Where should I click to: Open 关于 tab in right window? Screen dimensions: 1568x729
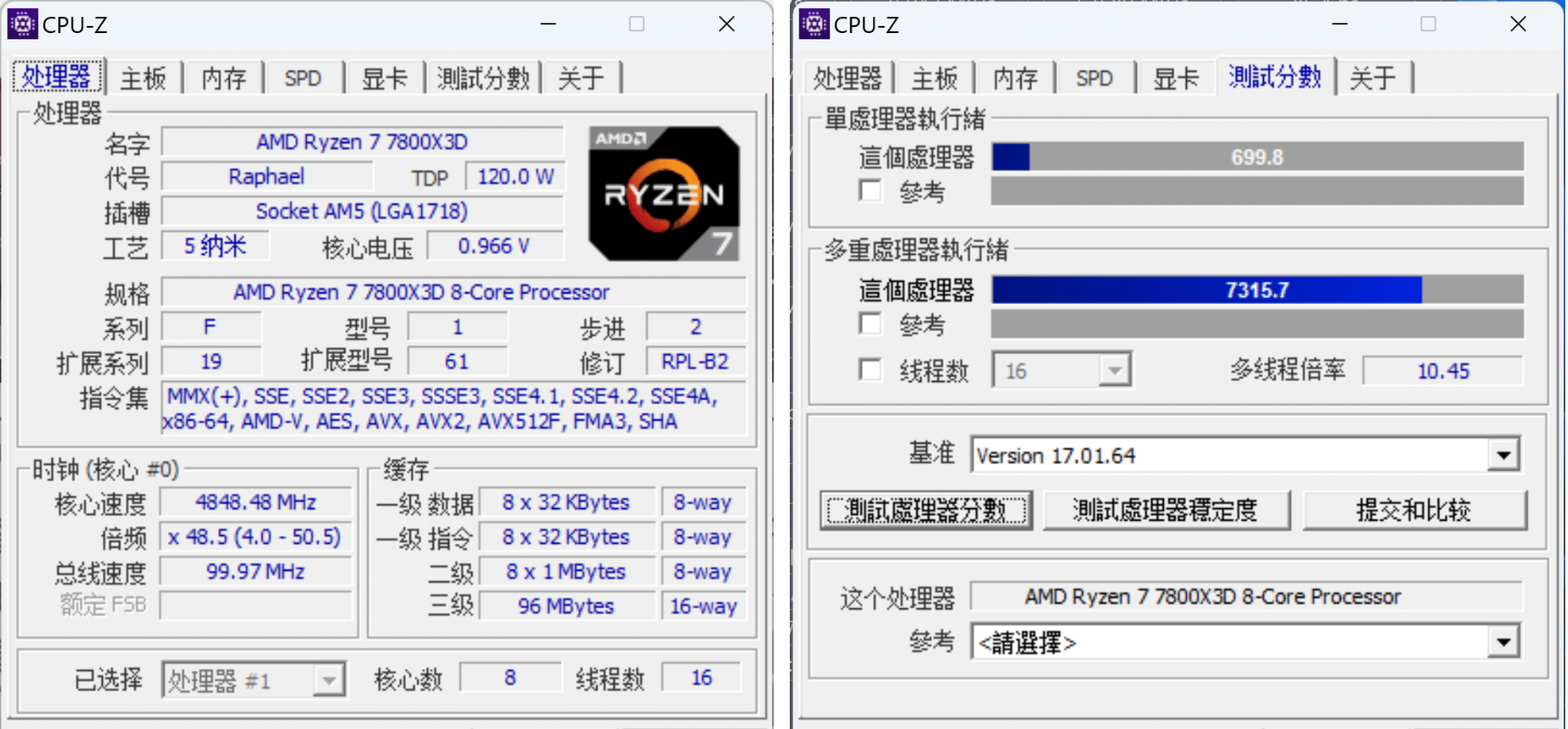coord(1373,79)
